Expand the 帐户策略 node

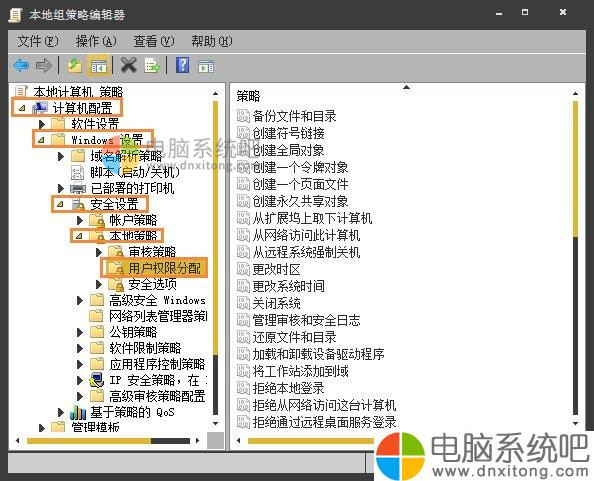pyautogui.click(x=80, y=220)
